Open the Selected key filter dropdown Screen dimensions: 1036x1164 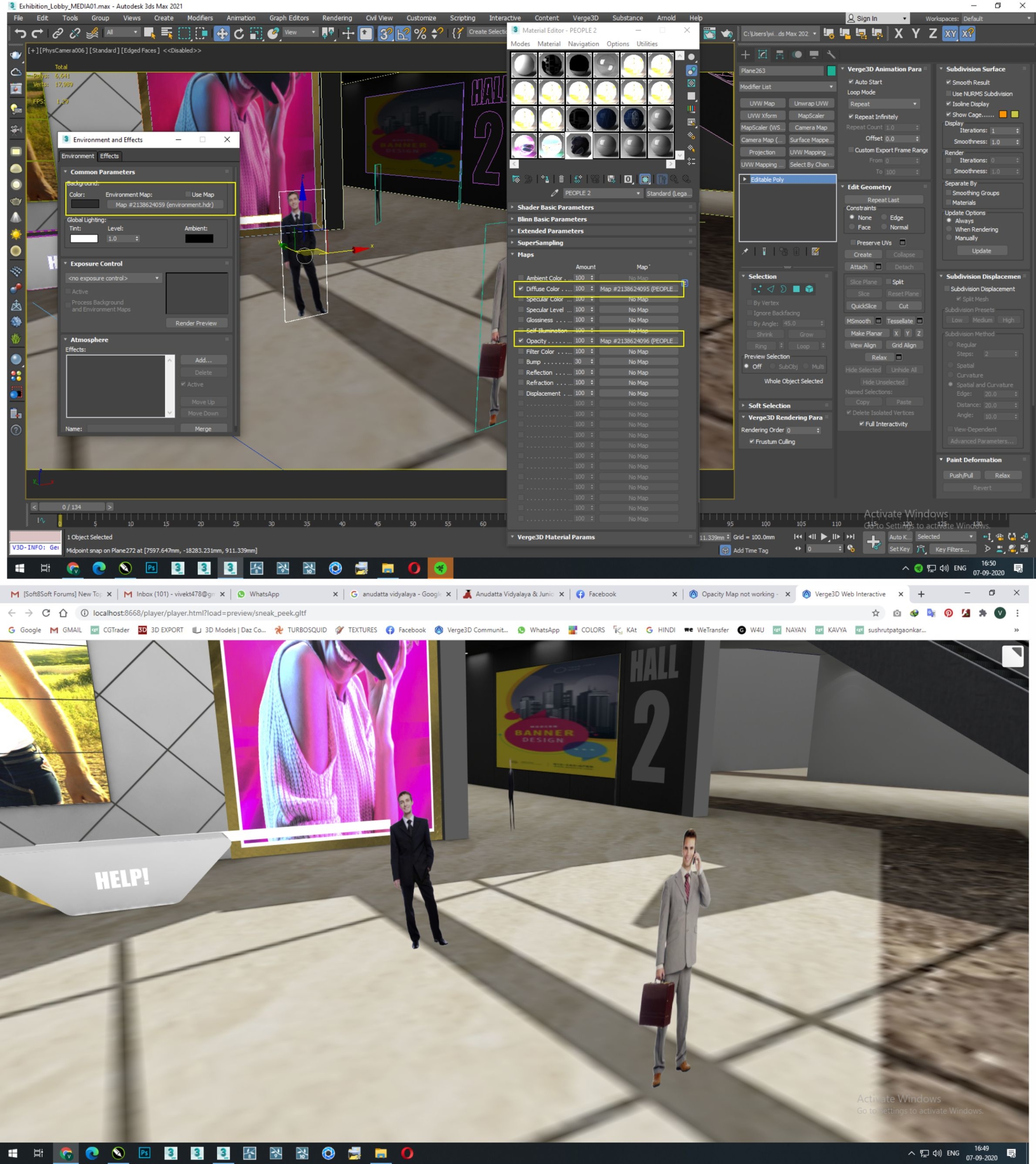click(945, 537)
